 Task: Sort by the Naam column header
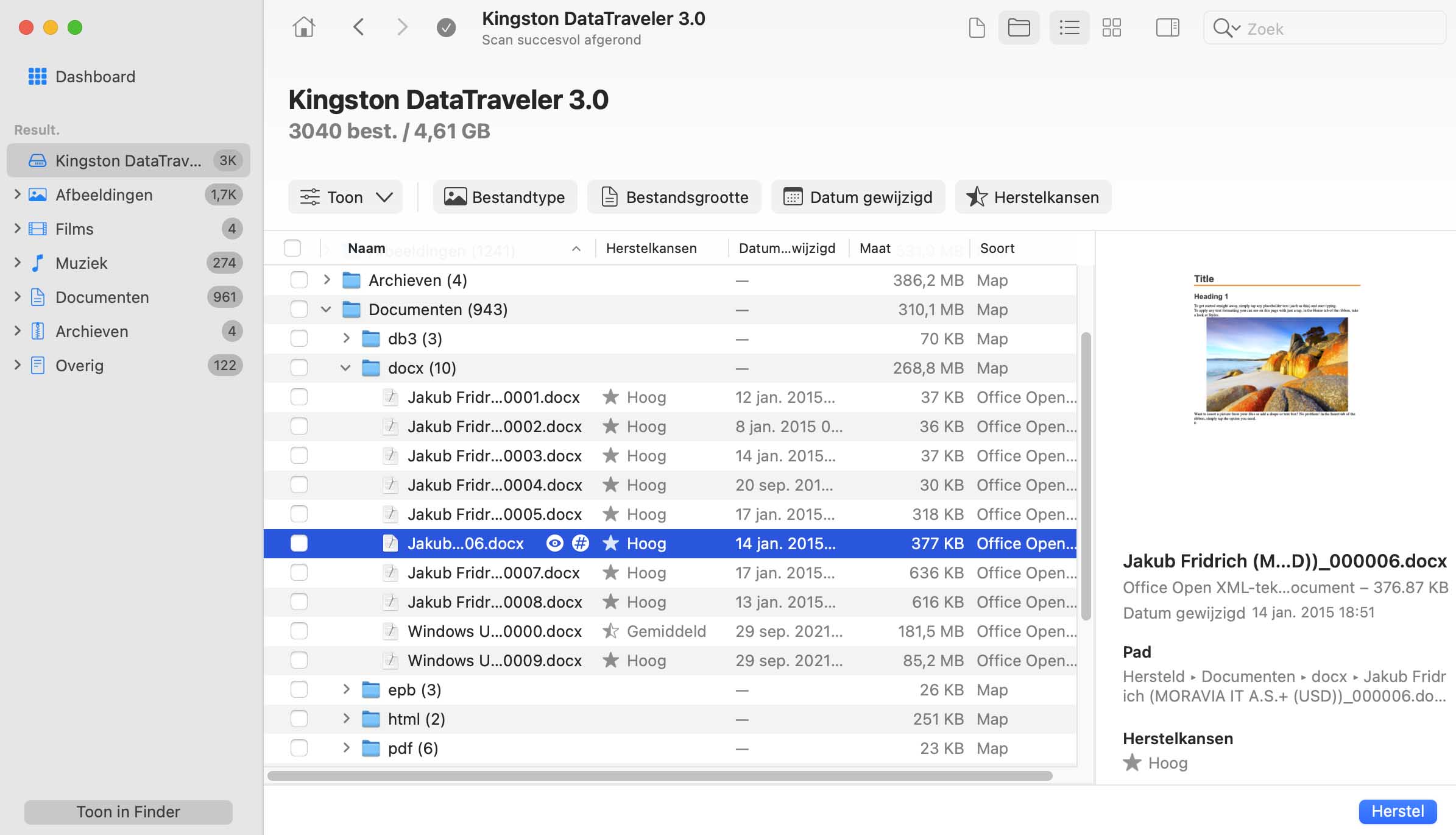[458, 248]
